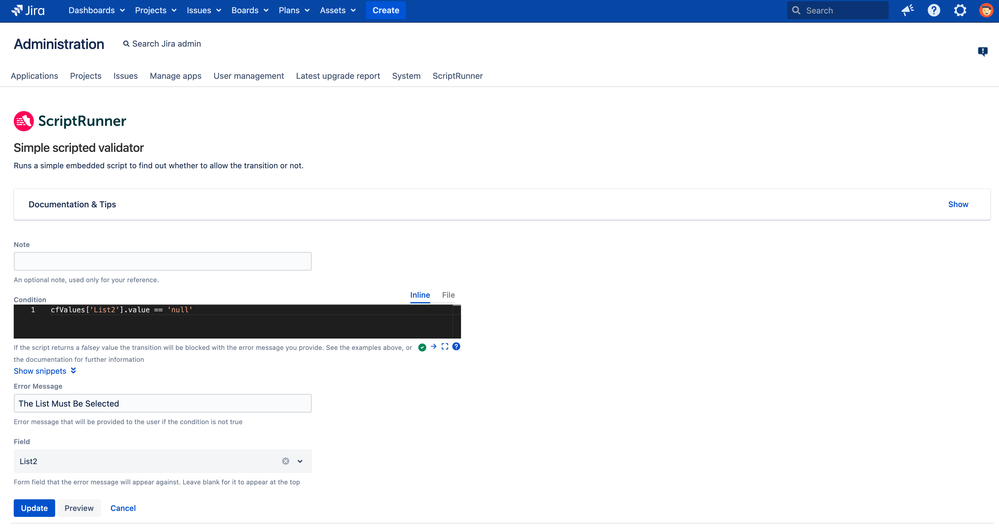This screenshot has width=999, height=528.
Task: Switch condition editor to Inline tab
Action: point(420,295)
